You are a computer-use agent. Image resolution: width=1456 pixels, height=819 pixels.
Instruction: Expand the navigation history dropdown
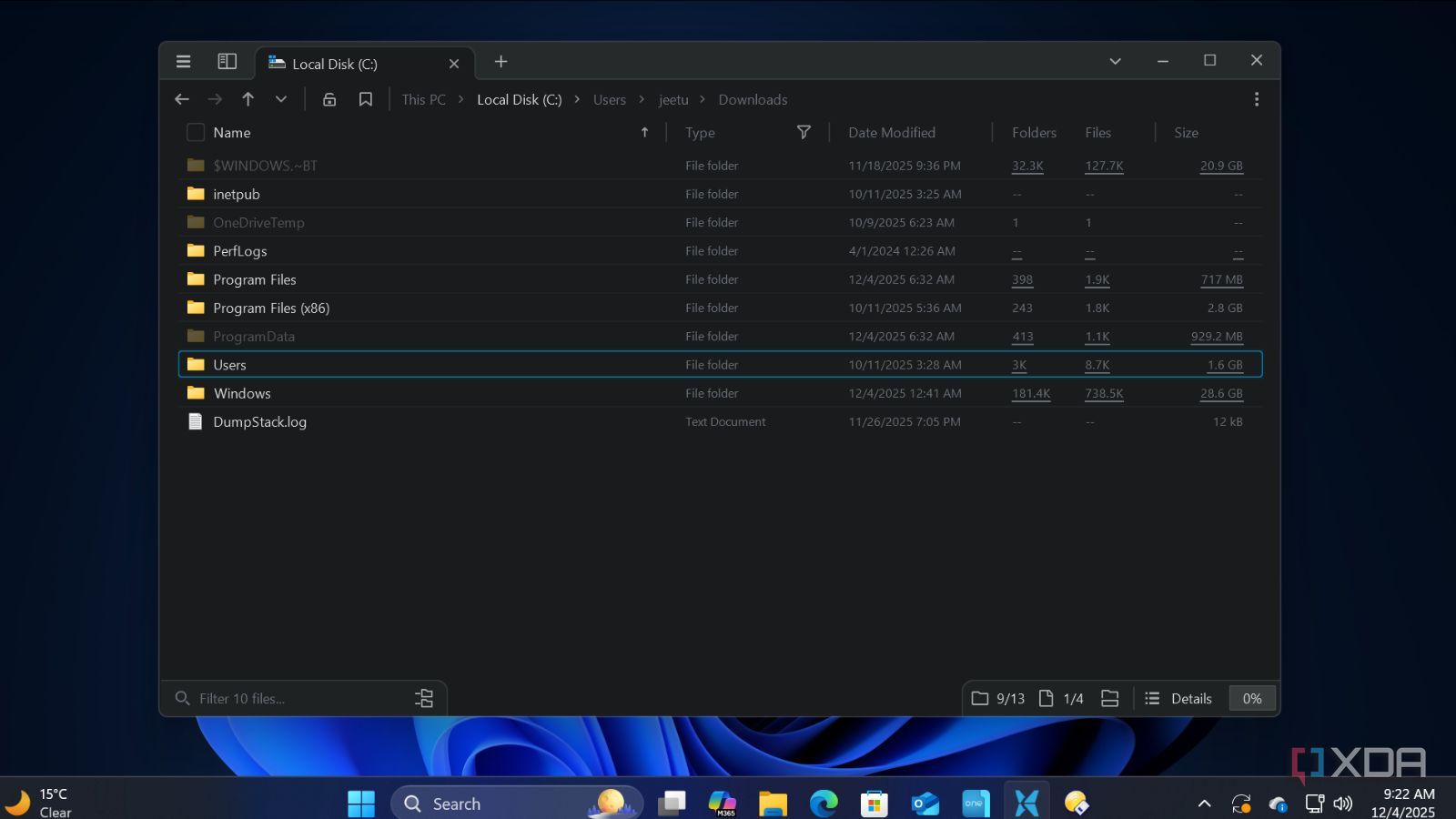[x=281, y=99]
